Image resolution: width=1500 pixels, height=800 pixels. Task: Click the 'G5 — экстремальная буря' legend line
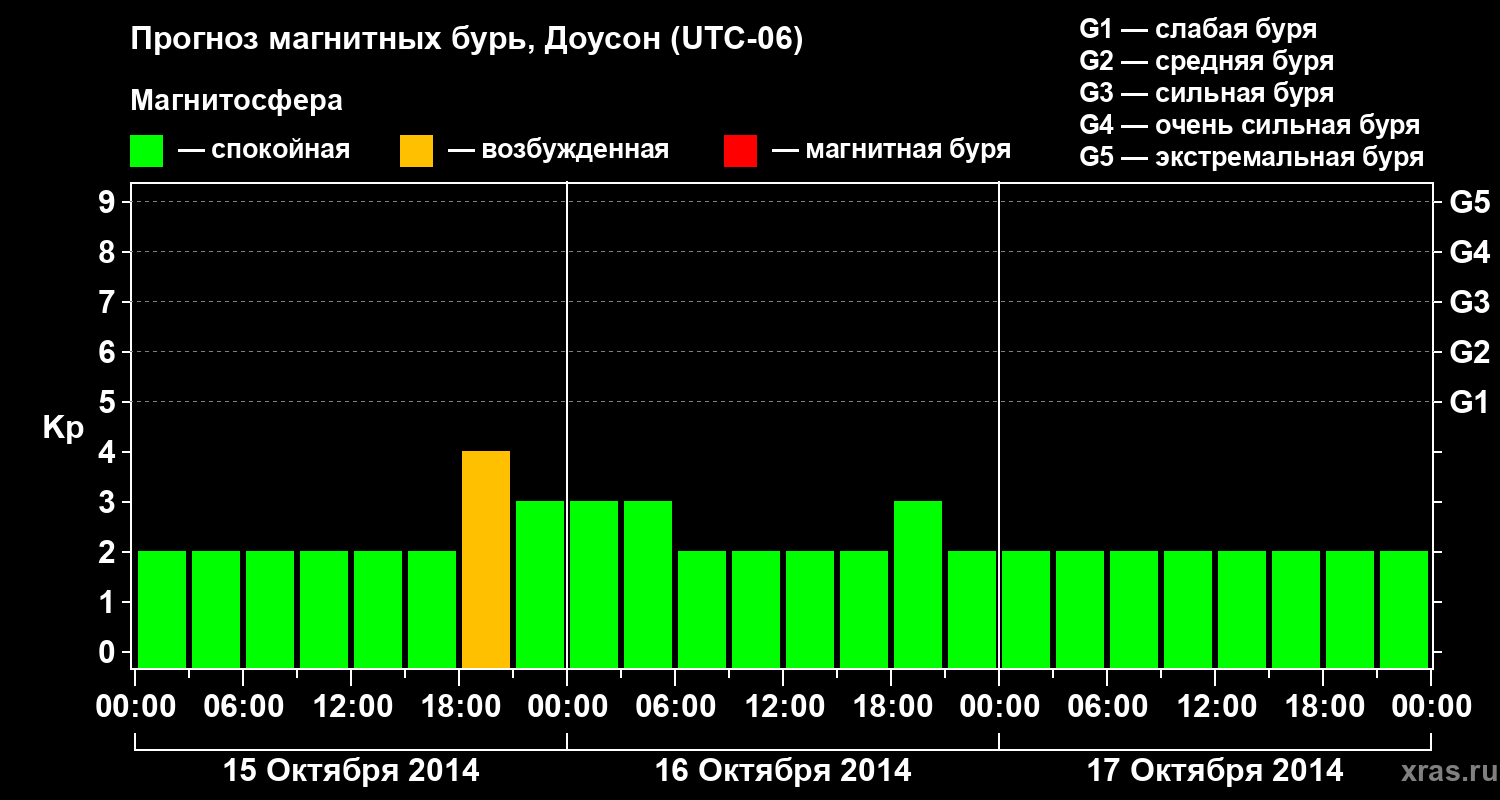[1252, 157]
